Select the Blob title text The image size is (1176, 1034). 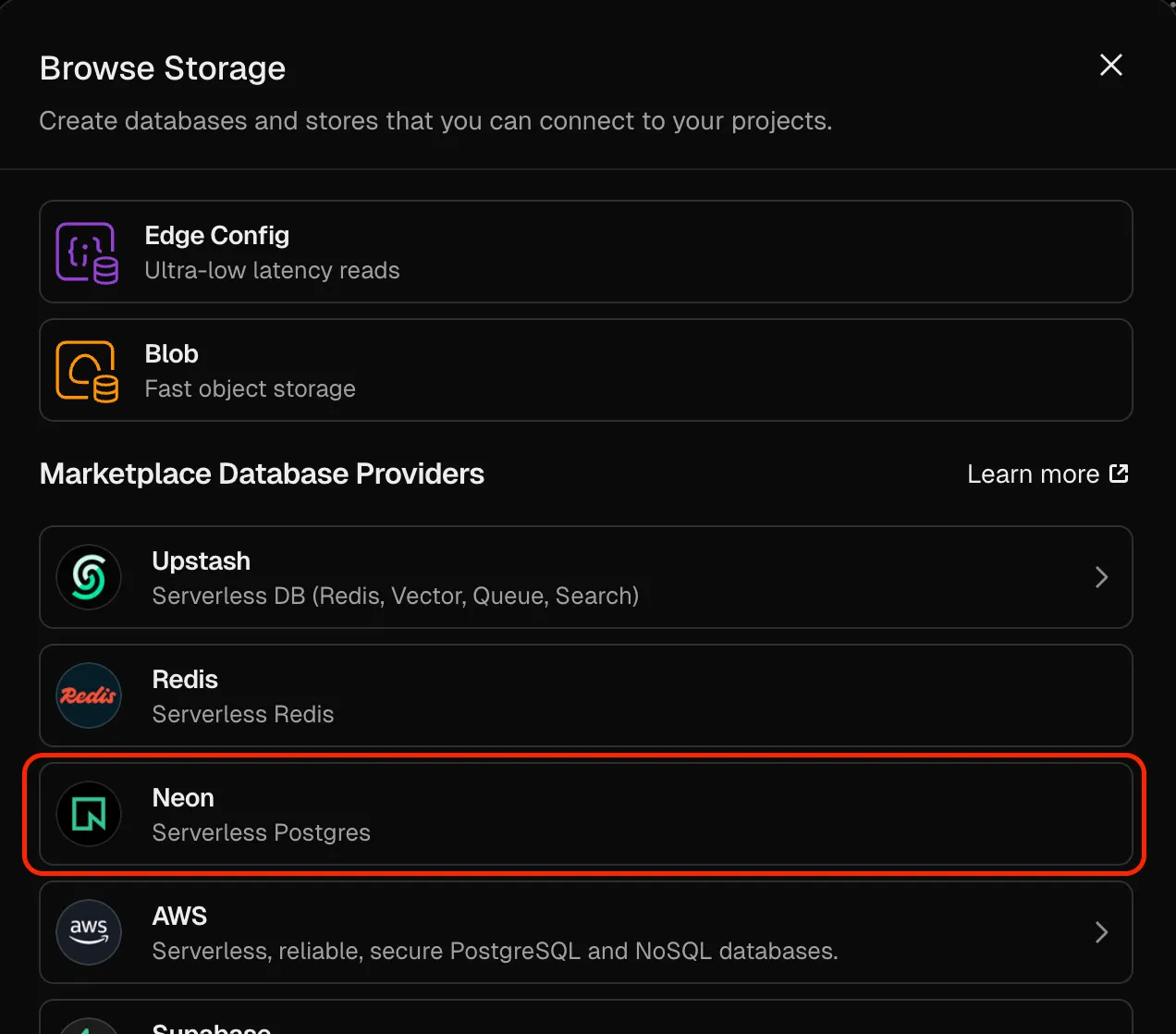click(172, 354)
